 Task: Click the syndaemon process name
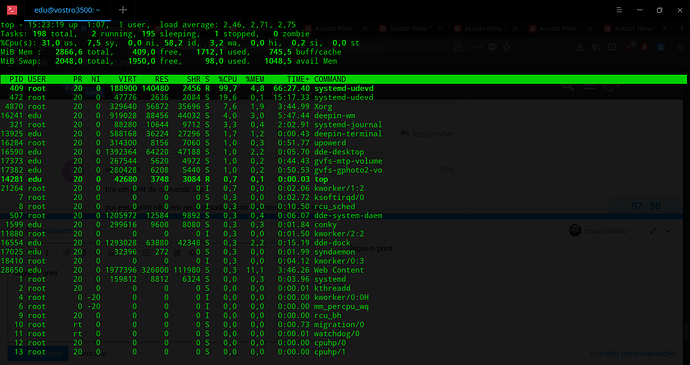click(334, 252)
